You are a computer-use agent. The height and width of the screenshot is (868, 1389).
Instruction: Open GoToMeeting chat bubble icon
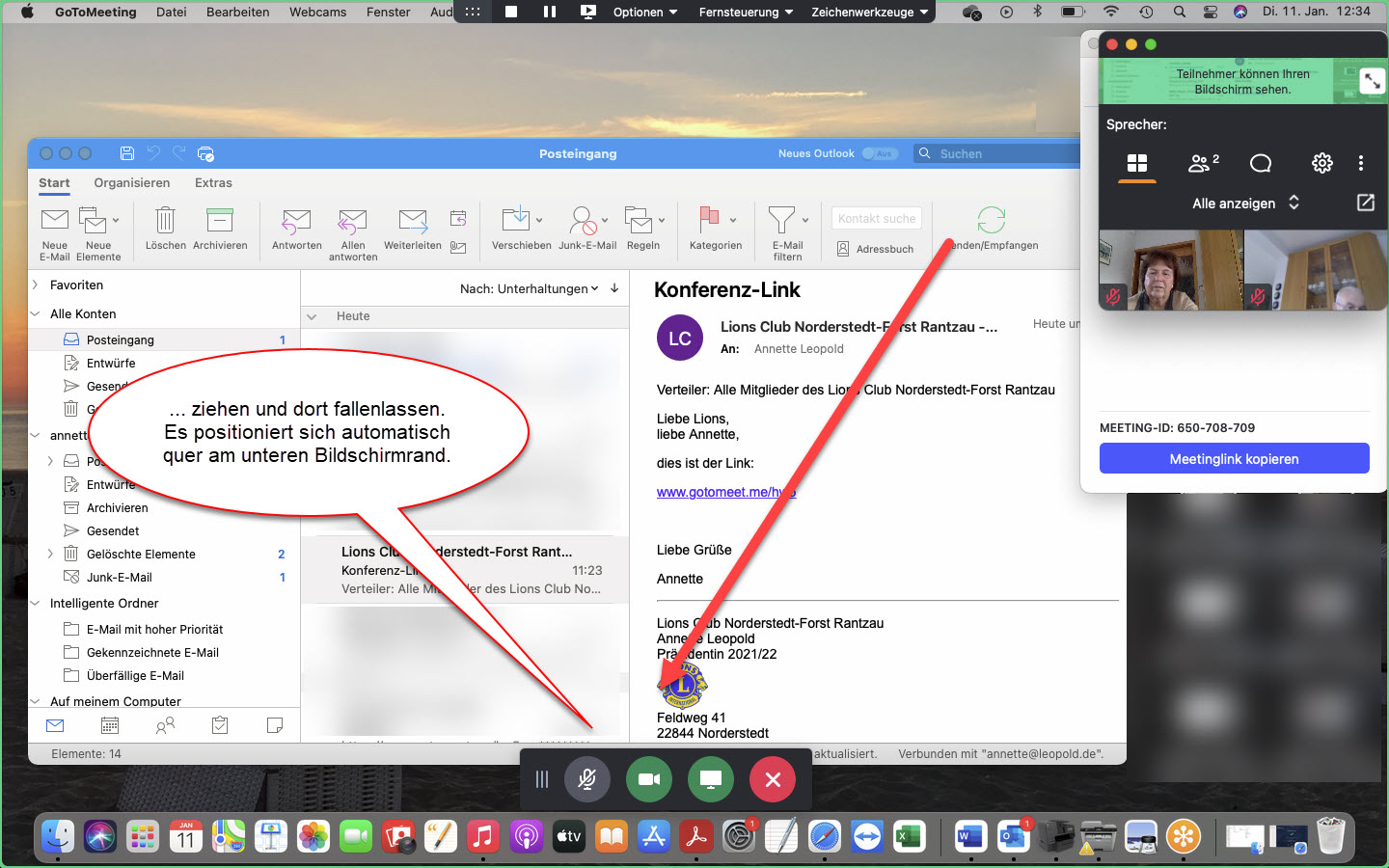(x=1261, y=163)
